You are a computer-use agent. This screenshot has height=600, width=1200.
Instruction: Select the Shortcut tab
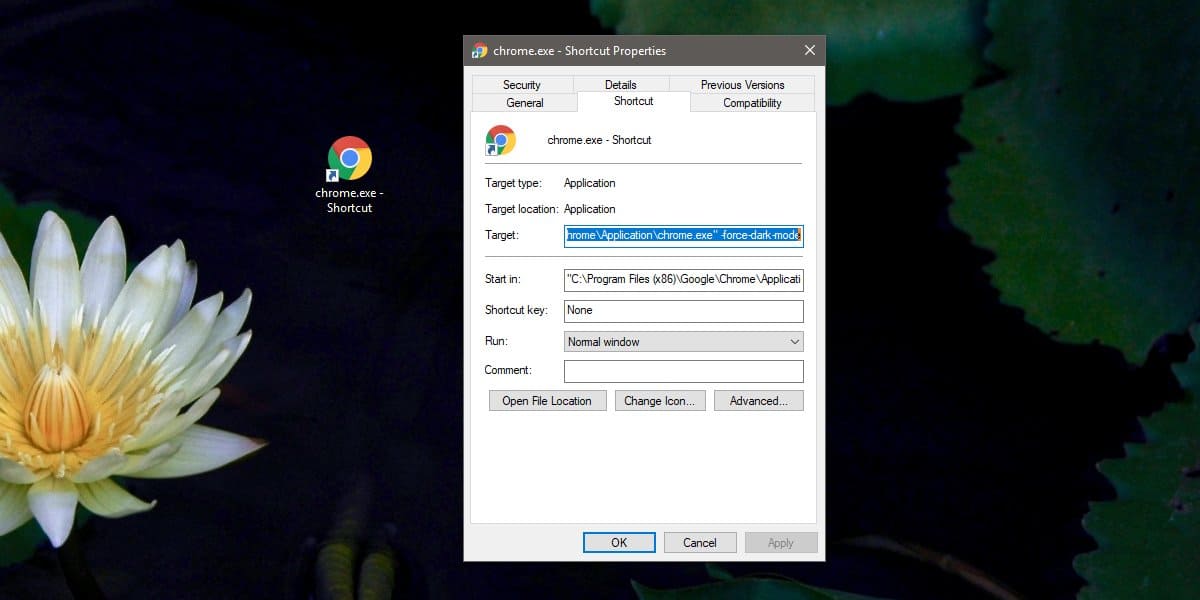[634, 101]
